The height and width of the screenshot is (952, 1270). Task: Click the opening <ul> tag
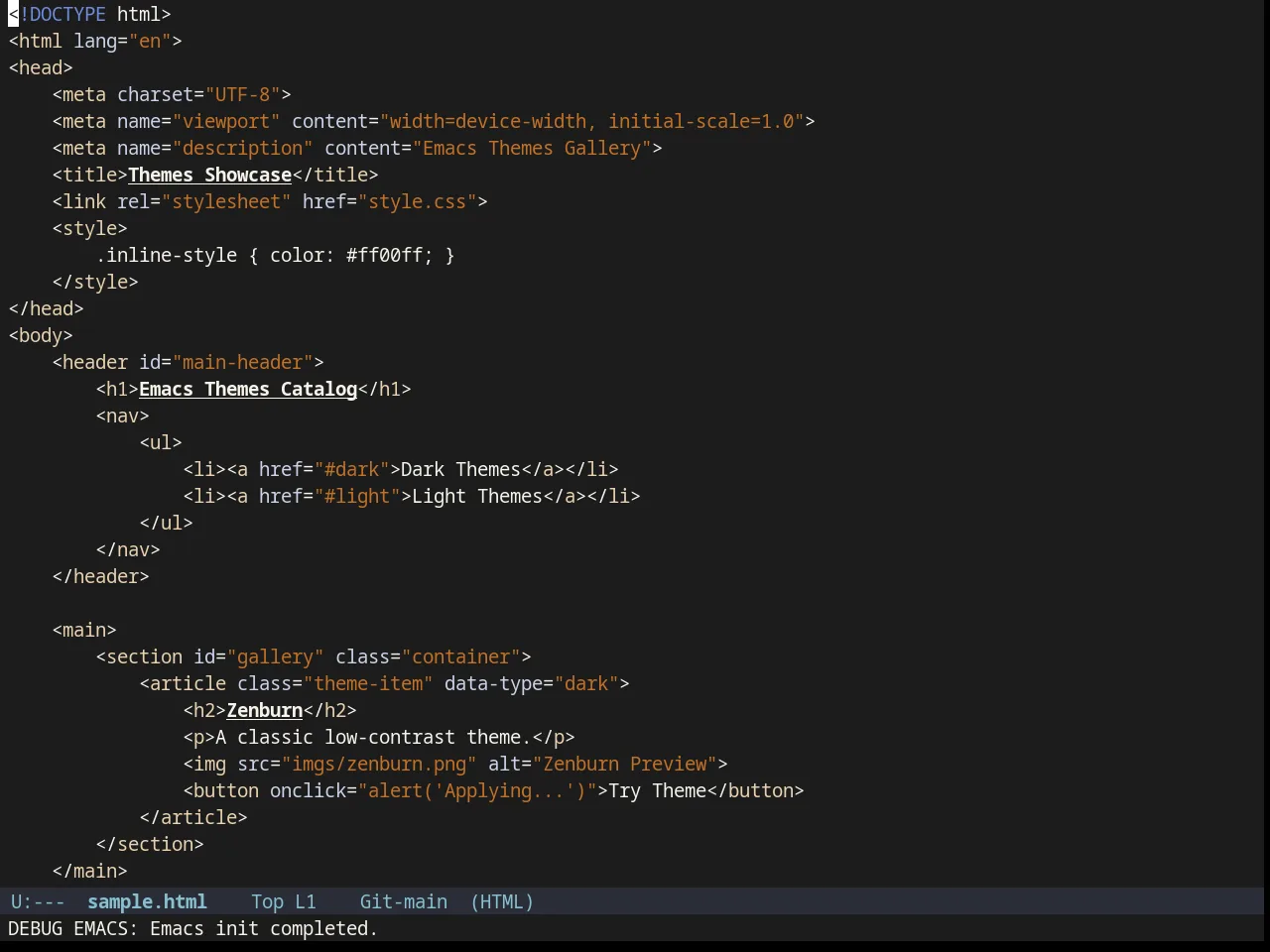point(161,442)
